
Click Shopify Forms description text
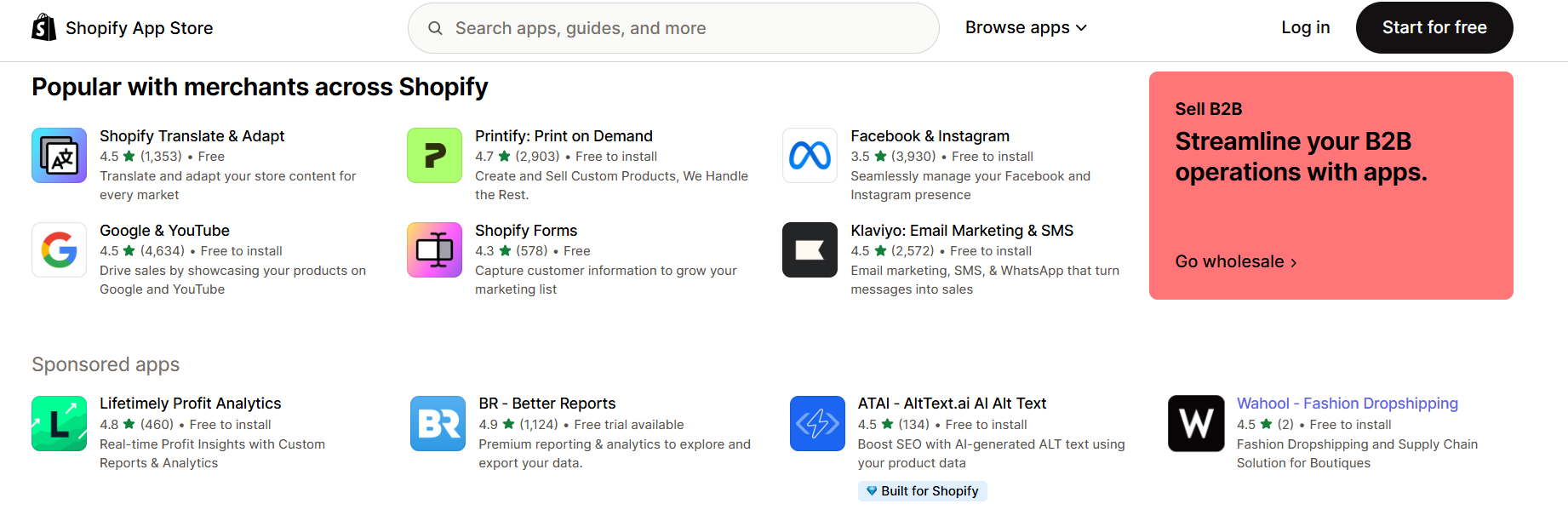[x=605, y=280]
